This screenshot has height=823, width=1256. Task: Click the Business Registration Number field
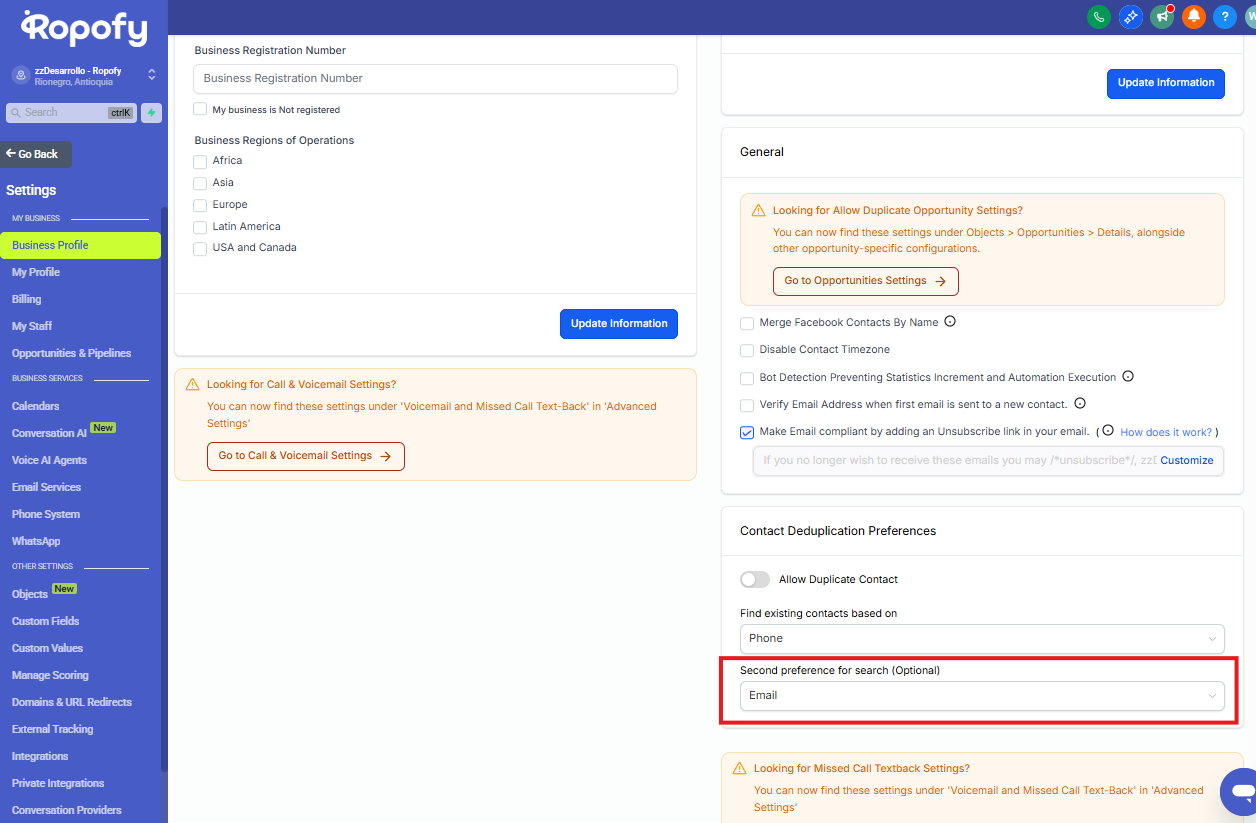tap(435, 79)
